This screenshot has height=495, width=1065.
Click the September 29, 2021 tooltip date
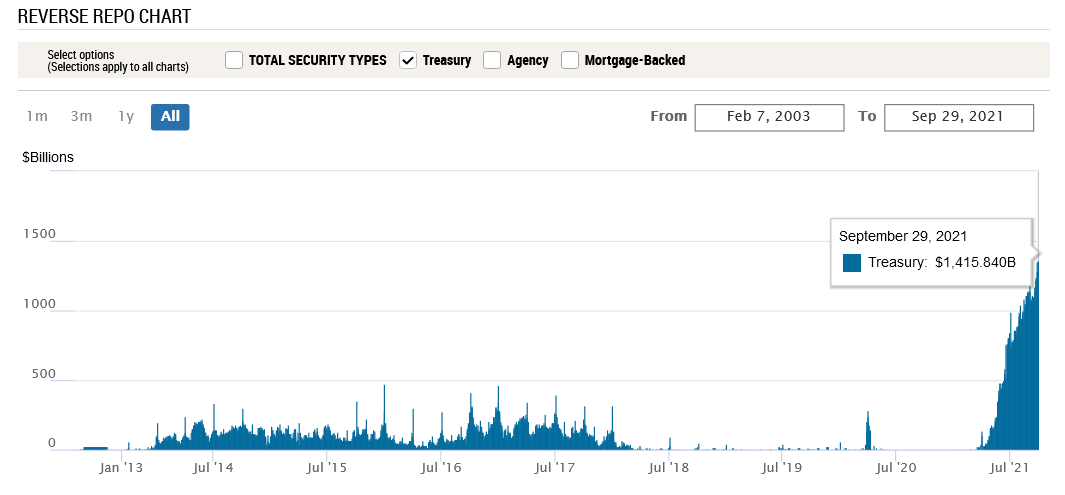903,237
